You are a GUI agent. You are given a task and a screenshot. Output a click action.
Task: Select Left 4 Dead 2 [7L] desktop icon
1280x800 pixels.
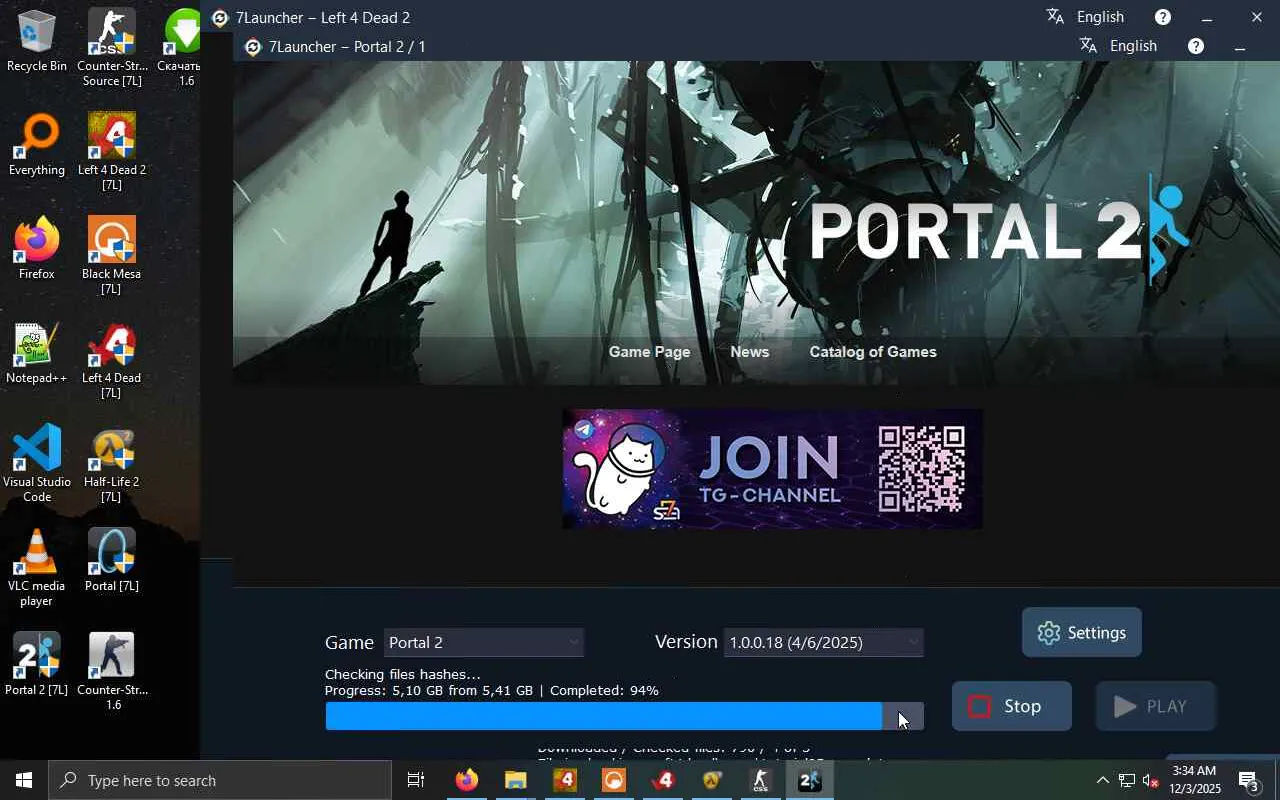coord(112,152)
